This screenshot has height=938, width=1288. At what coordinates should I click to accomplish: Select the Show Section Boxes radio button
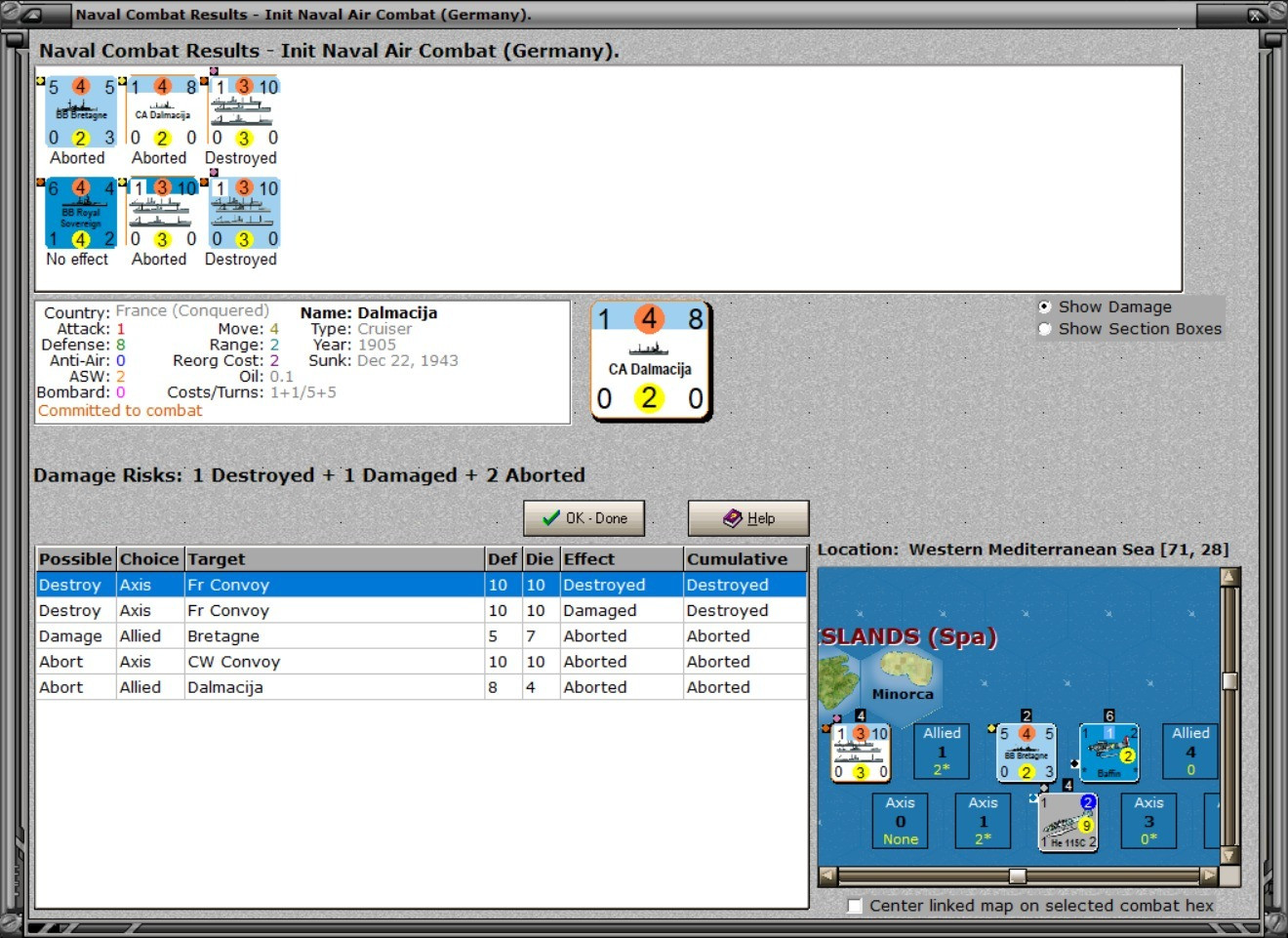tap(1045, 329)
